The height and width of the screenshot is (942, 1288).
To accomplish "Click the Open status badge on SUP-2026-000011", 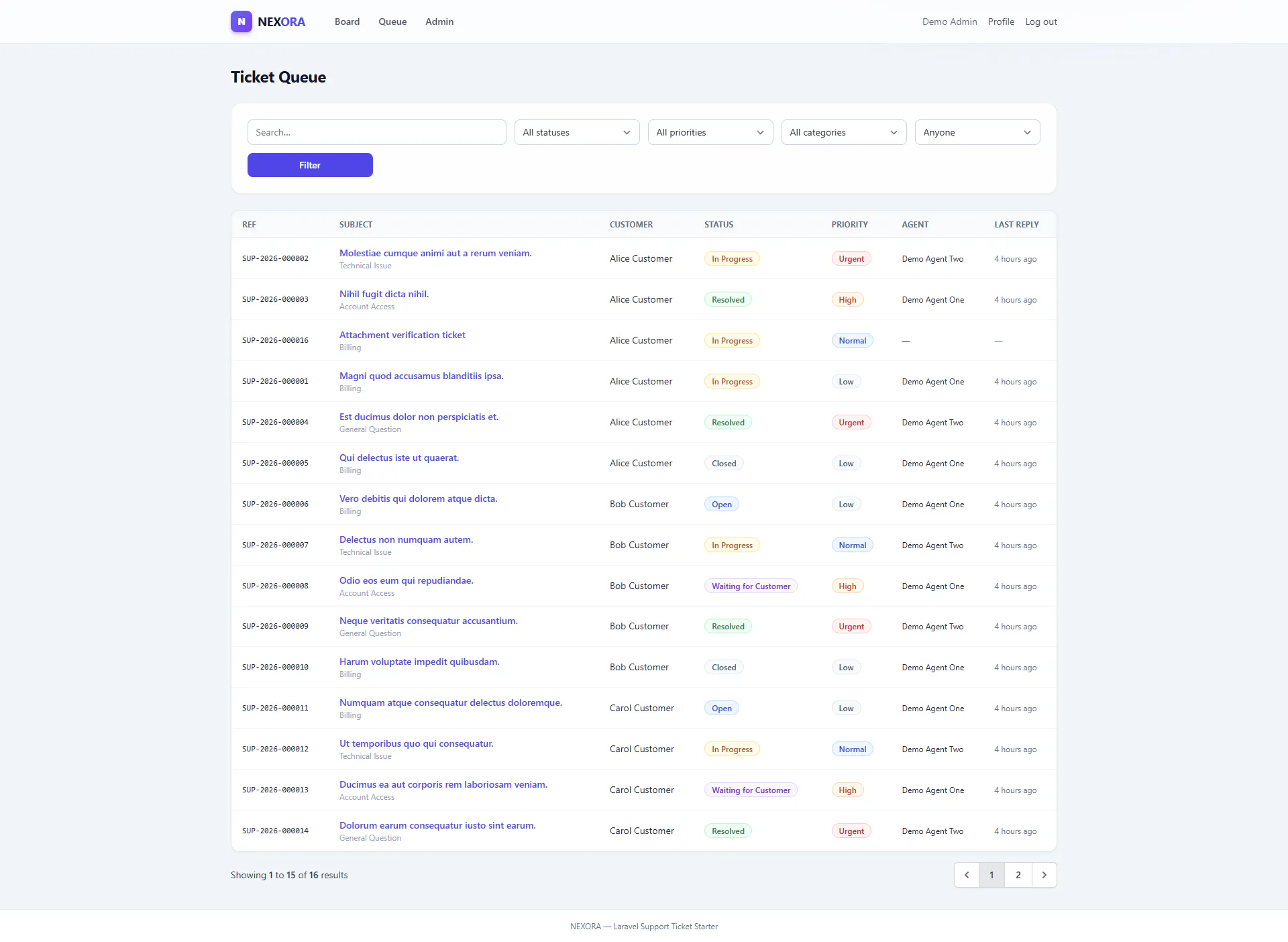I will 722,709.
